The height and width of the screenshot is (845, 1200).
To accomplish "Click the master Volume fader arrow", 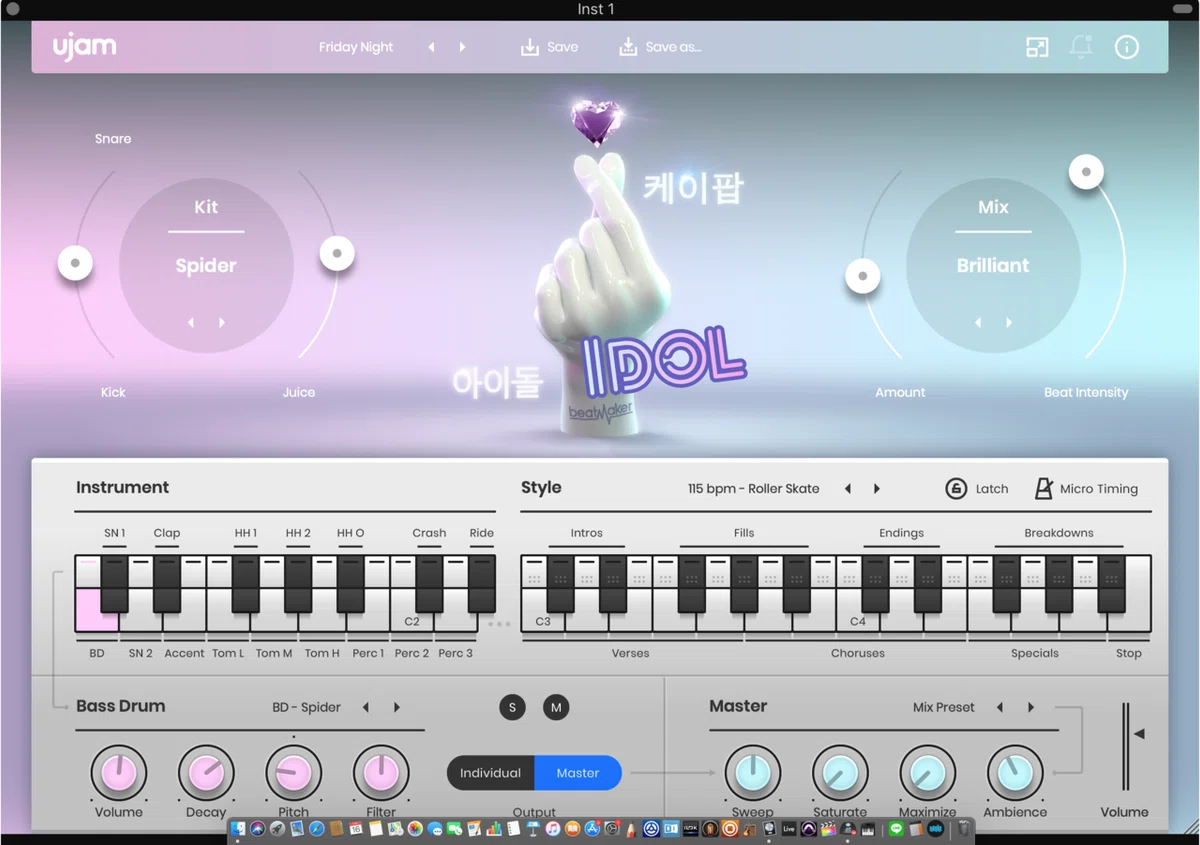I will click(x=1138, y=734).
